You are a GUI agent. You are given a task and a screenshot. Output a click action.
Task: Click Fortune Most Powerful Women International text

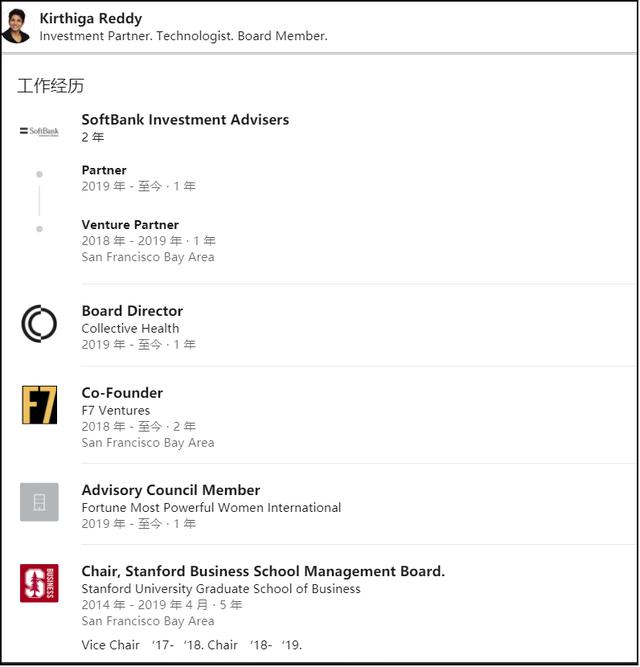211,507
